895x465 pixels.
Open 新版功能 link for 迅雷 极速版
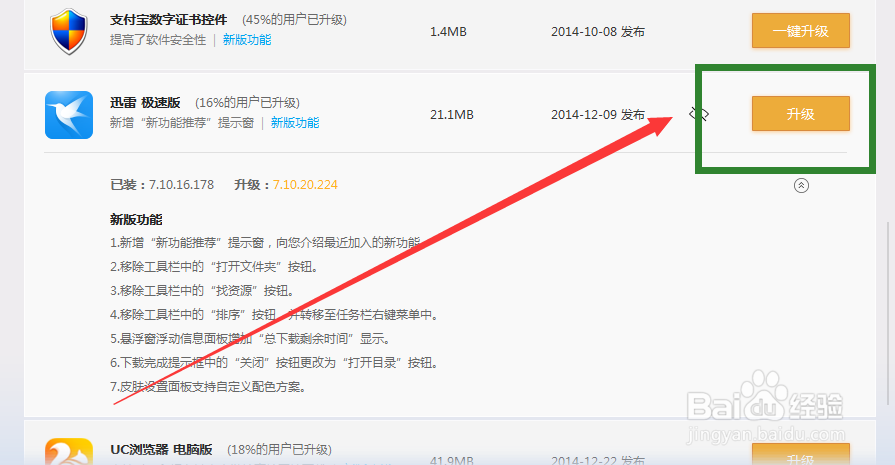(x=295, y=123)
